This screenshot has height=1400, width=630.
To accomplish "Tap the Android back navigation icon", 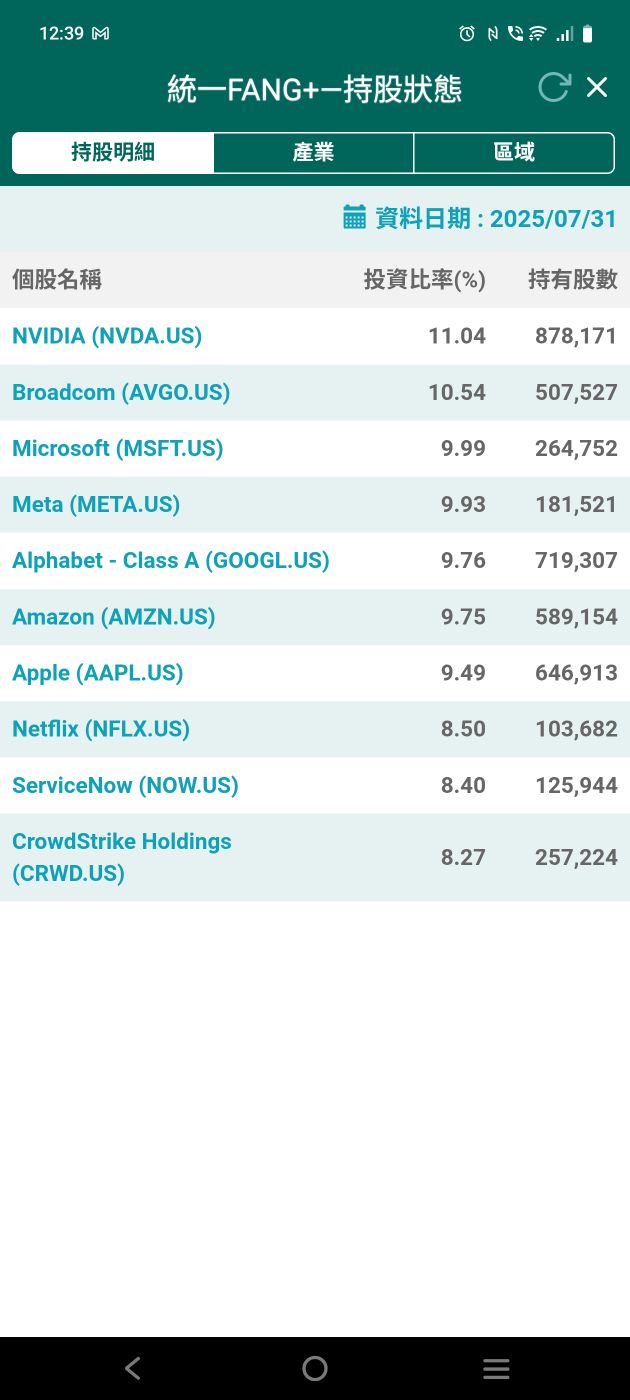I will point(133,1368).
